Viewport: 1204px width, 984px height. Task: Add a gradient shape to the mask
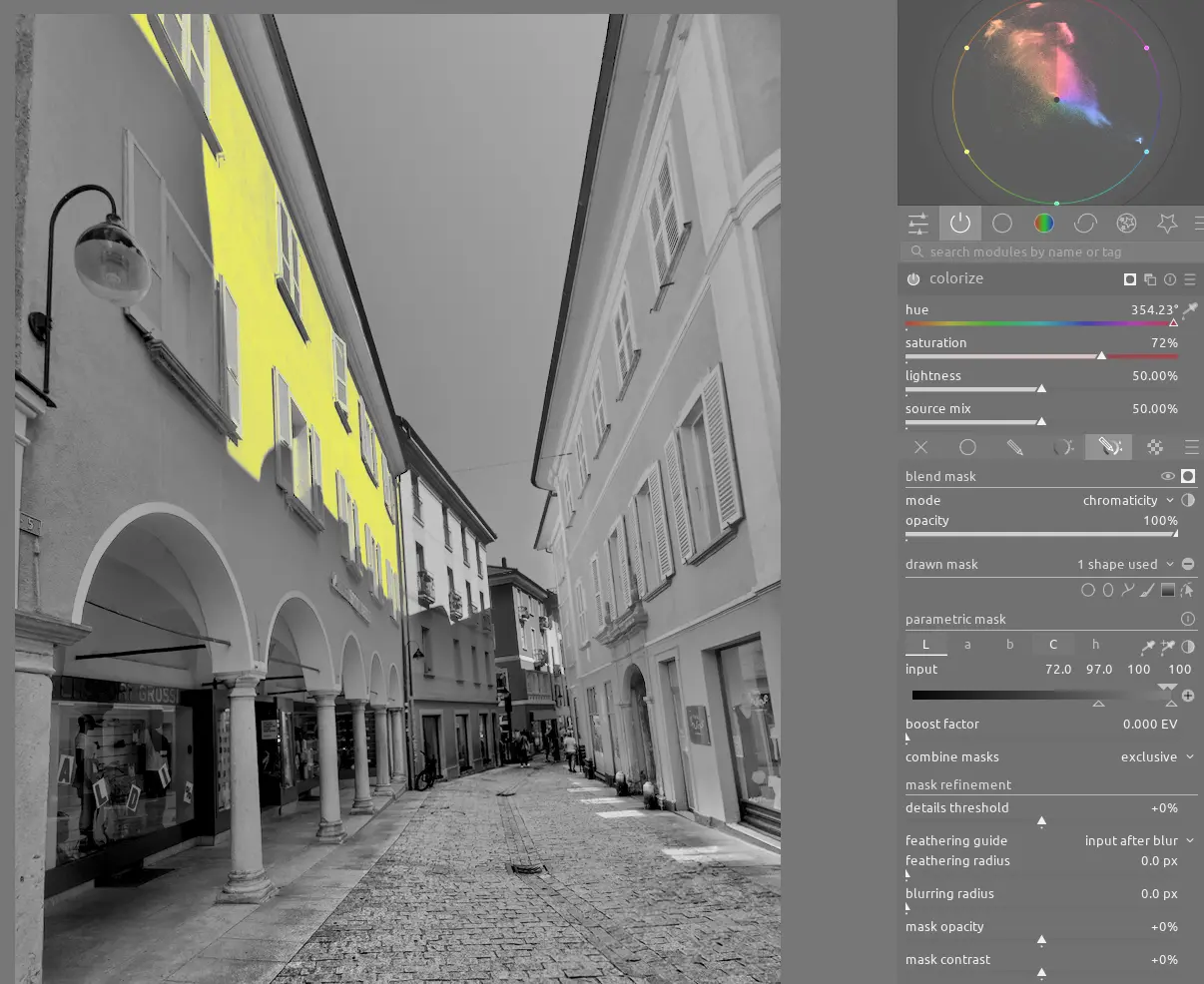point(1167,591)
